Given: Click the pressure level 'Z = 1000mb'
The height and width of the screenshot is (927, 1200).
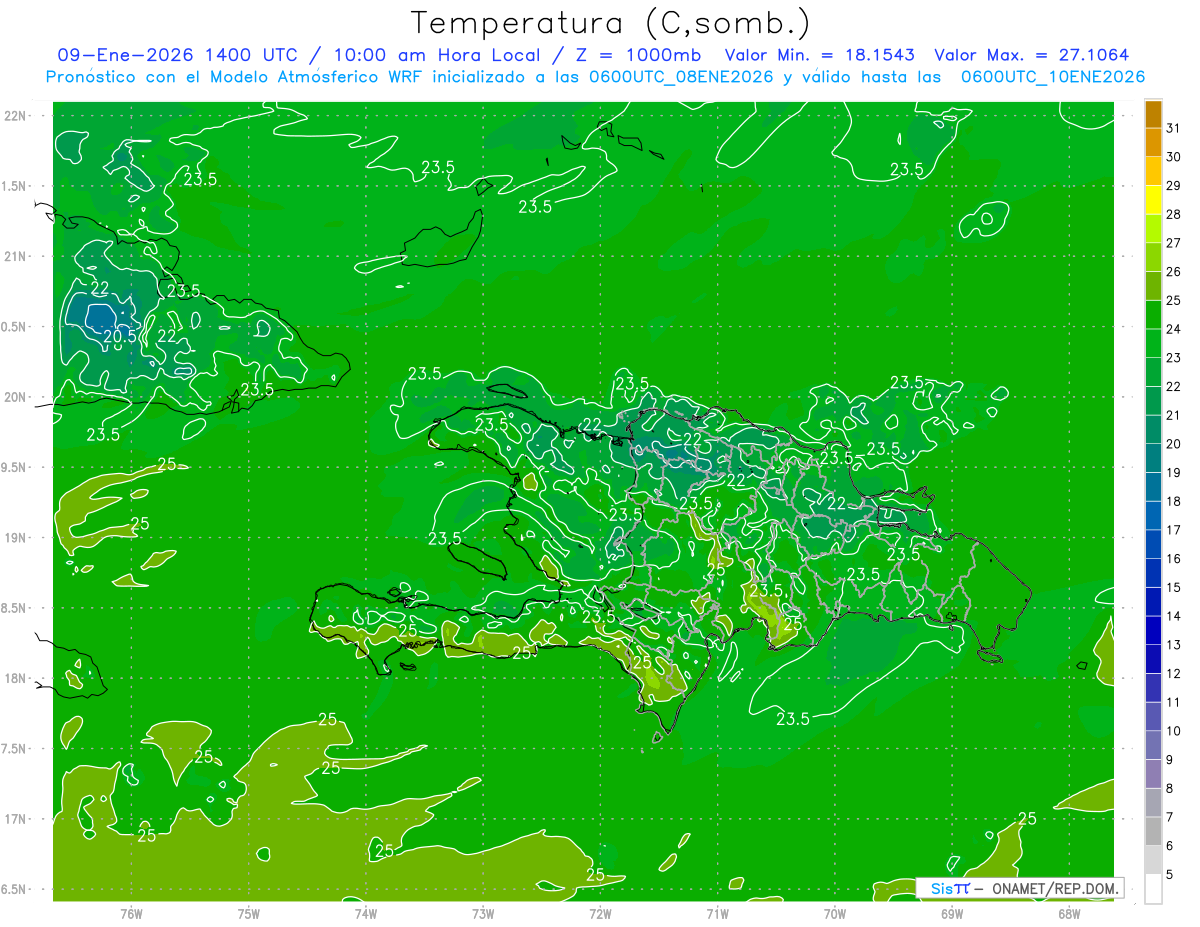Looking at the screenshot, I should point(636,55).
